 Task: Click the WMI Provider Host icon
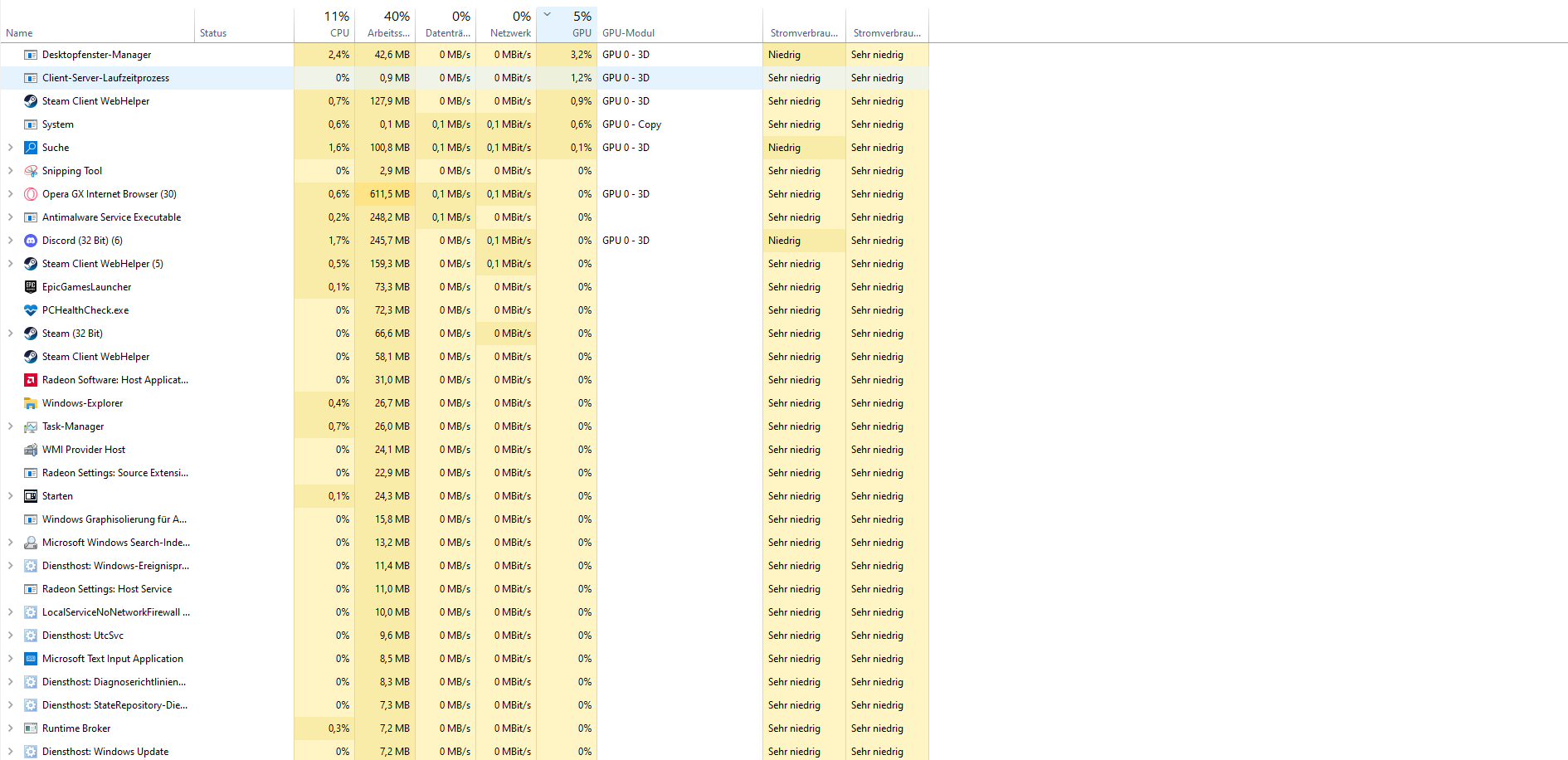31,450
